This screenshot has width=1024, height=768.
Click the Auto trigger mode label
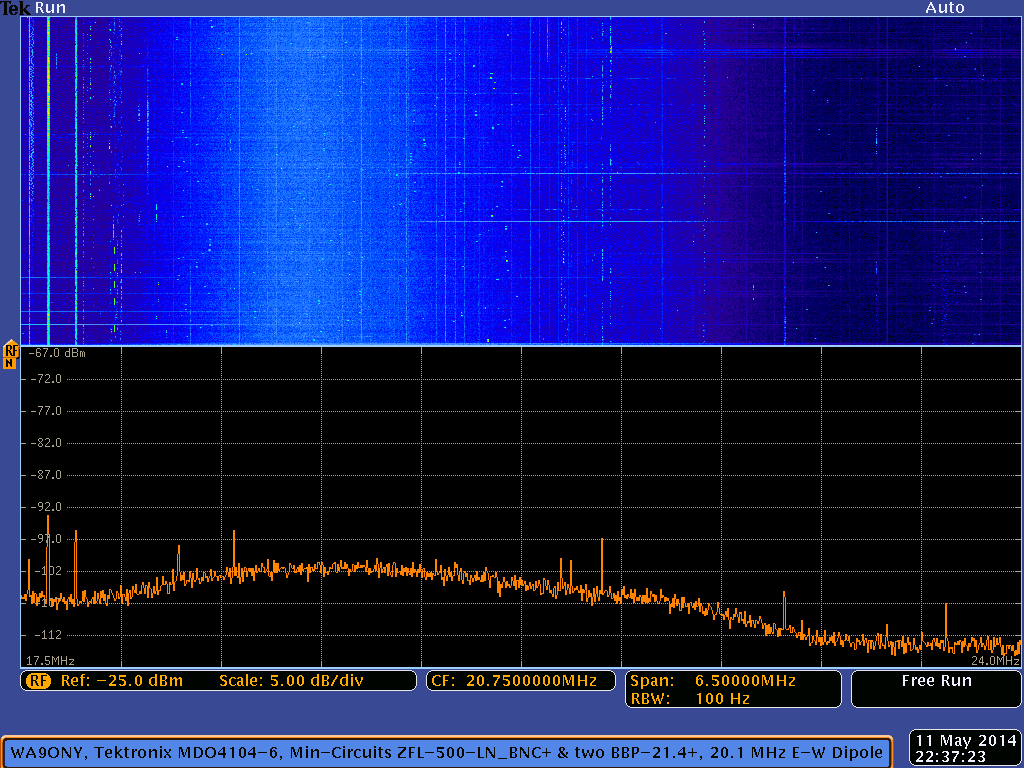point(944,8)
